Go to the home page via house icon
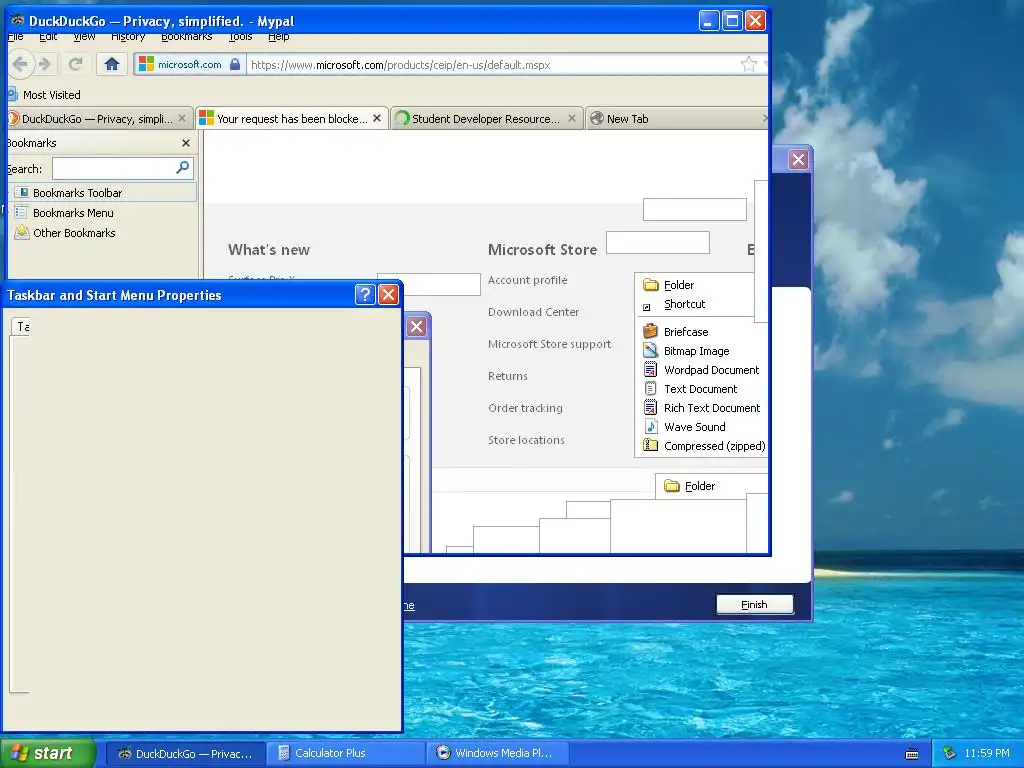The image size is (1024, 768). 112,64
